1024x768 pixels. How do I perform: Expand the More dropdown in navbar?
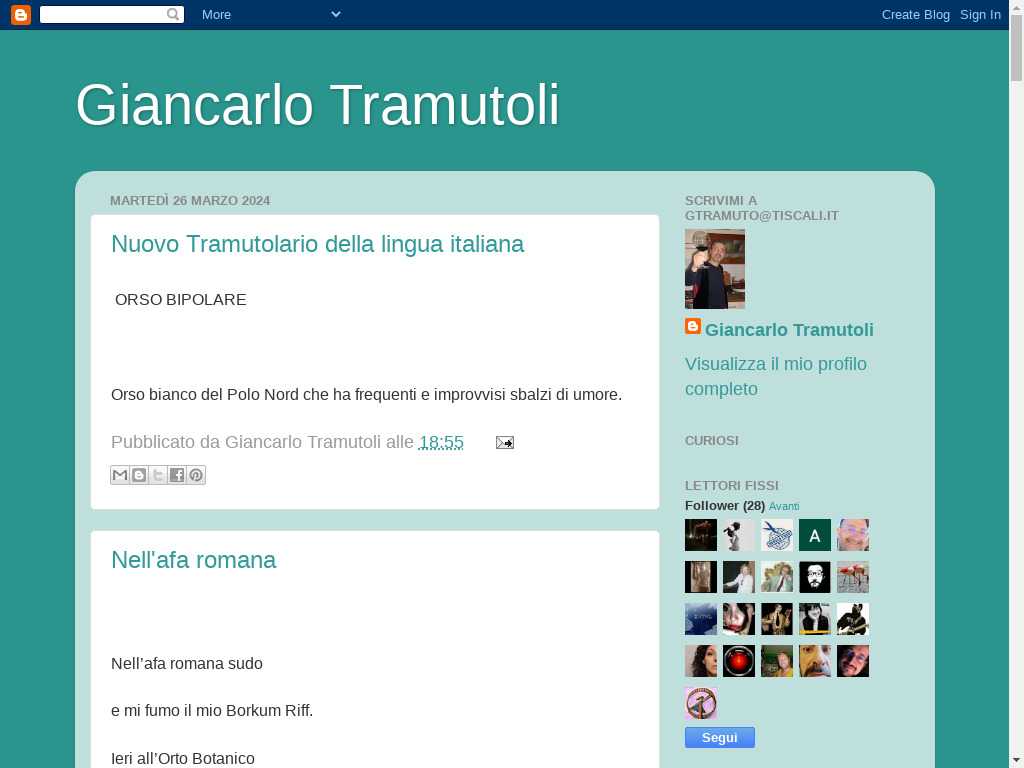tap(270, 14)
